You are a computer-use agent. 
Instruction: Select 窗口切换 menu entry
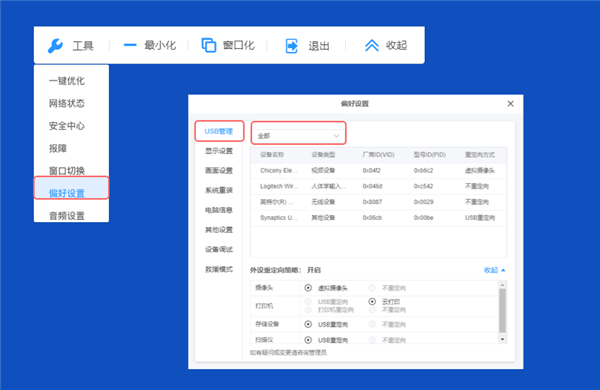pos(67,171)
